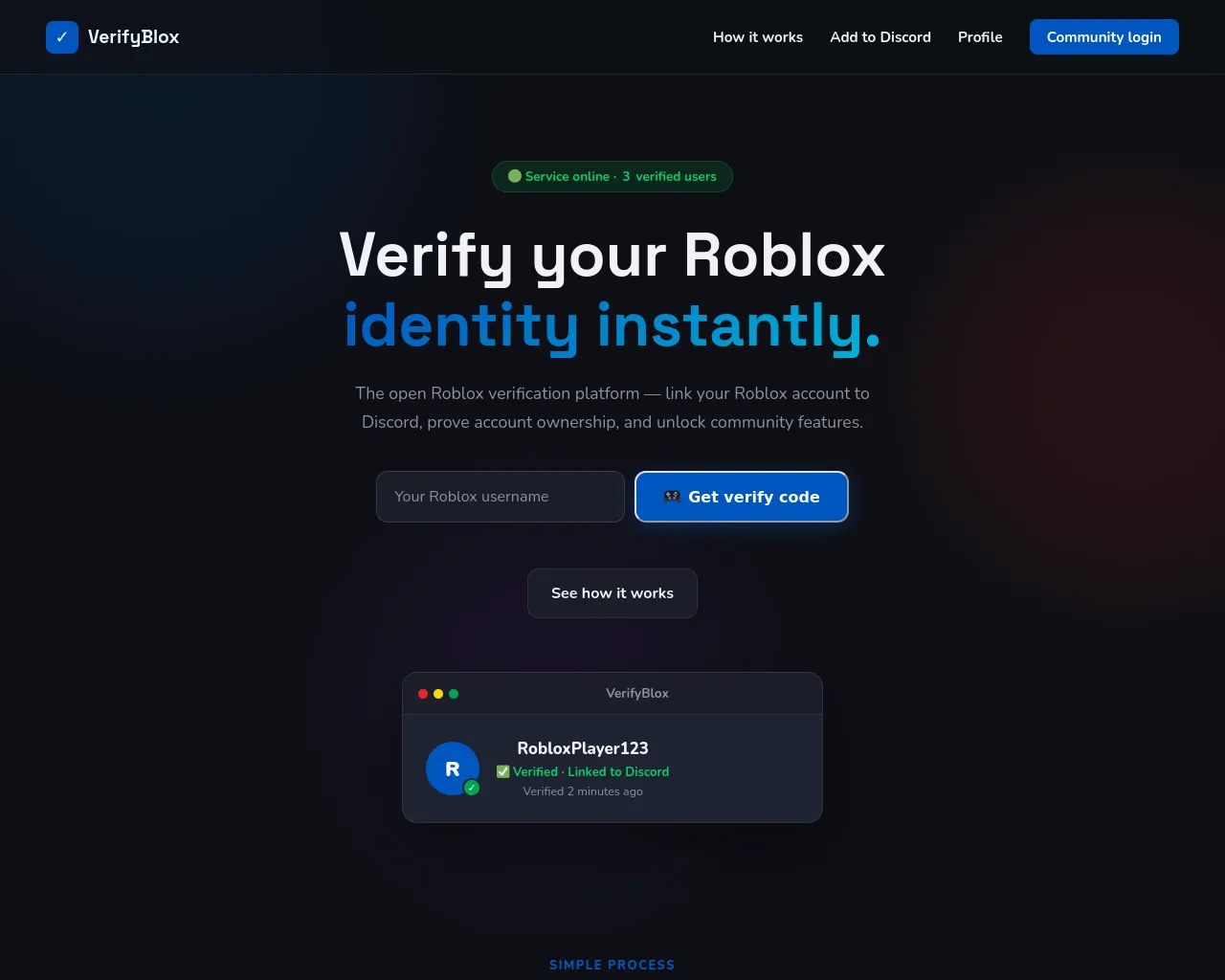Click the SIMPLE PROCESS section label

(612, 965)
